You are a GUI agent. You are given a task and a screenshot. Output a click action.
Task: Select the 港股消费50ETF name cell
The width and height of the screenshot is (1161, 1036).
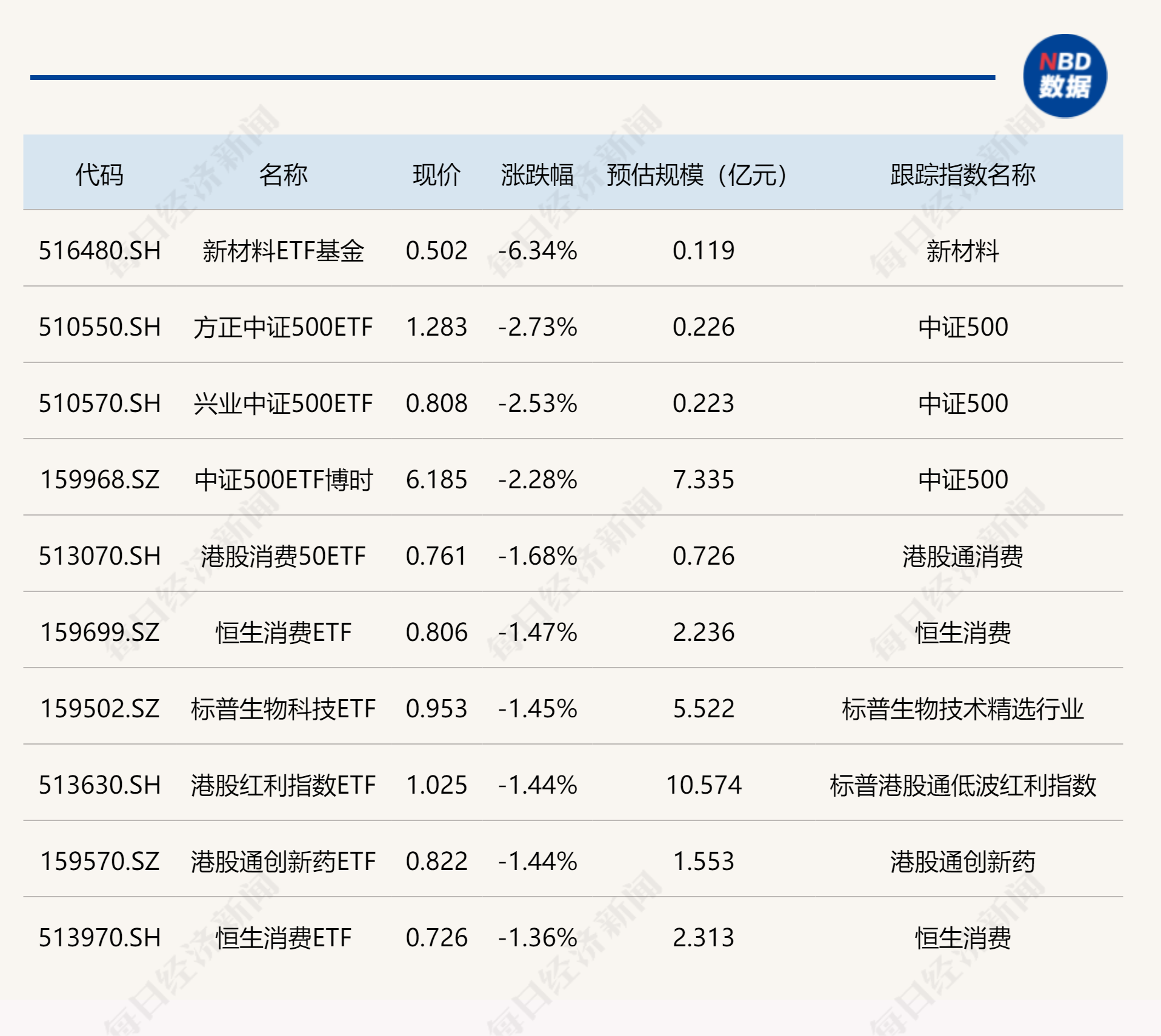click(x=283, y=556)
